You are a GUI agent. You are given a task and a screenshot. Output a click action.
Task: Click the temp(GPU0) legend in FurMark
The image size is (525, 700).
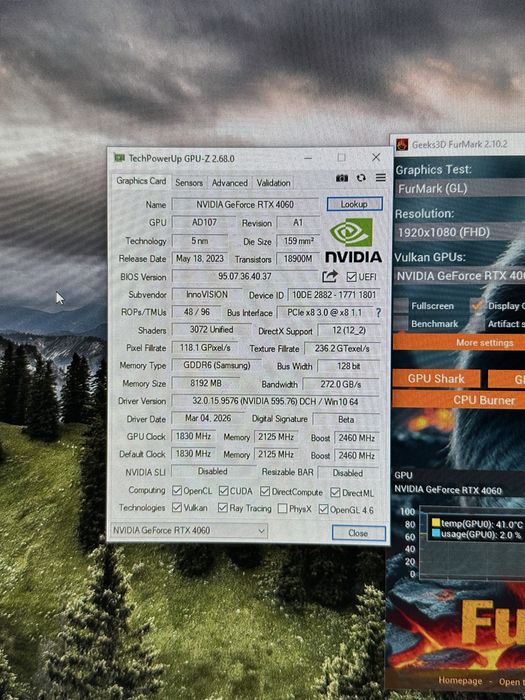point(477,524)
